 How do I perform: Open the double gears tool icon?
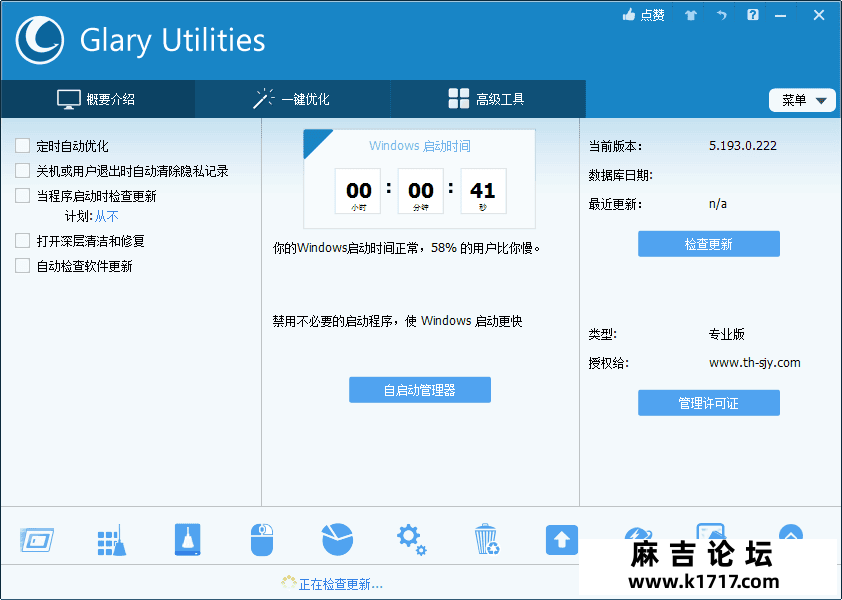pyautogui.click(x=411, y=540)
